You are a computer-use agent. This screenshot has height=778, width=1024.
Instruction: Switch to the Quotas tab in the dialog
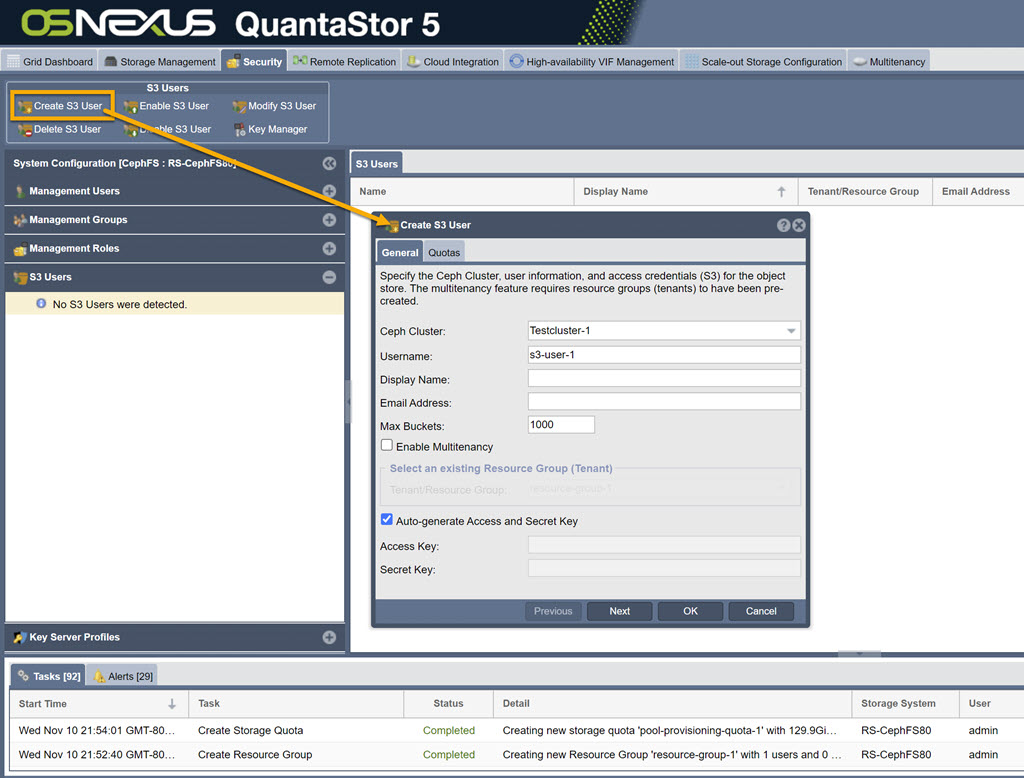pyautogui.click(x=444, y=252)
